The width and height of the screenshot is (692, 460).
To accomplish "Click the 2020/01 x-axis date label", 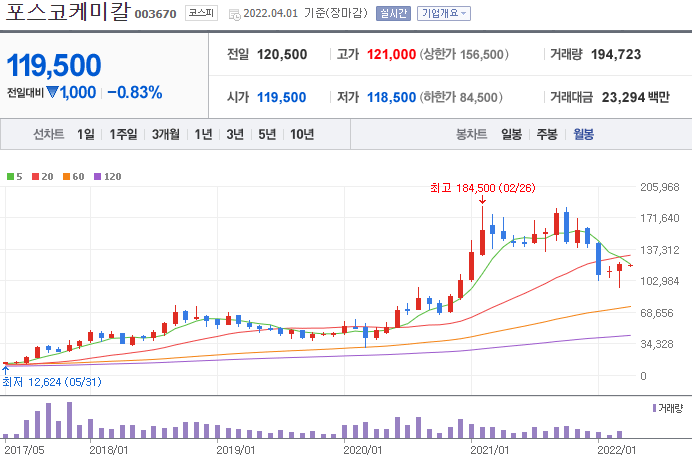I will click(363, 450).
